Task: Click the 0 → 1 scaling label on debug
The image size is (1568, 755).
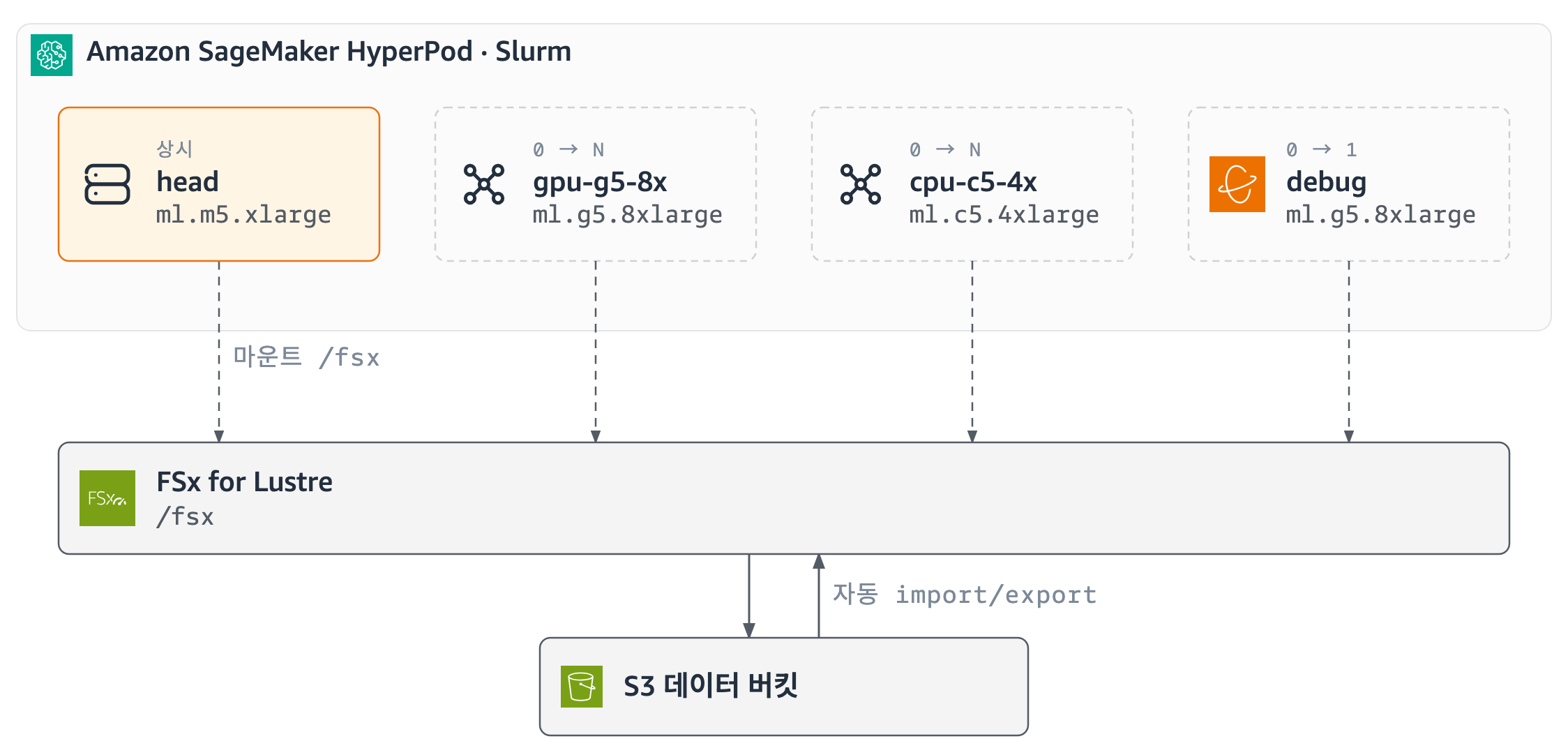Action: (x=1322, y=149)
